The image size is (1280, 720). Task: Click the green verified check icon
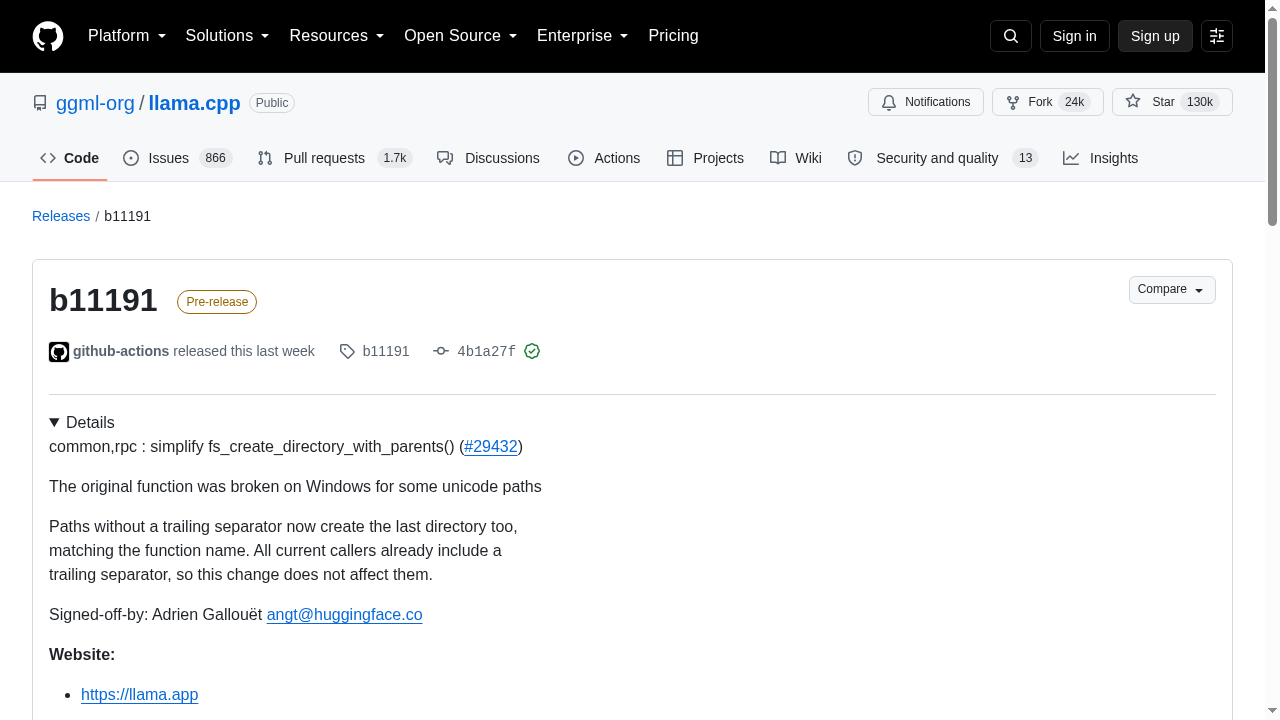[x=532, y=351]
